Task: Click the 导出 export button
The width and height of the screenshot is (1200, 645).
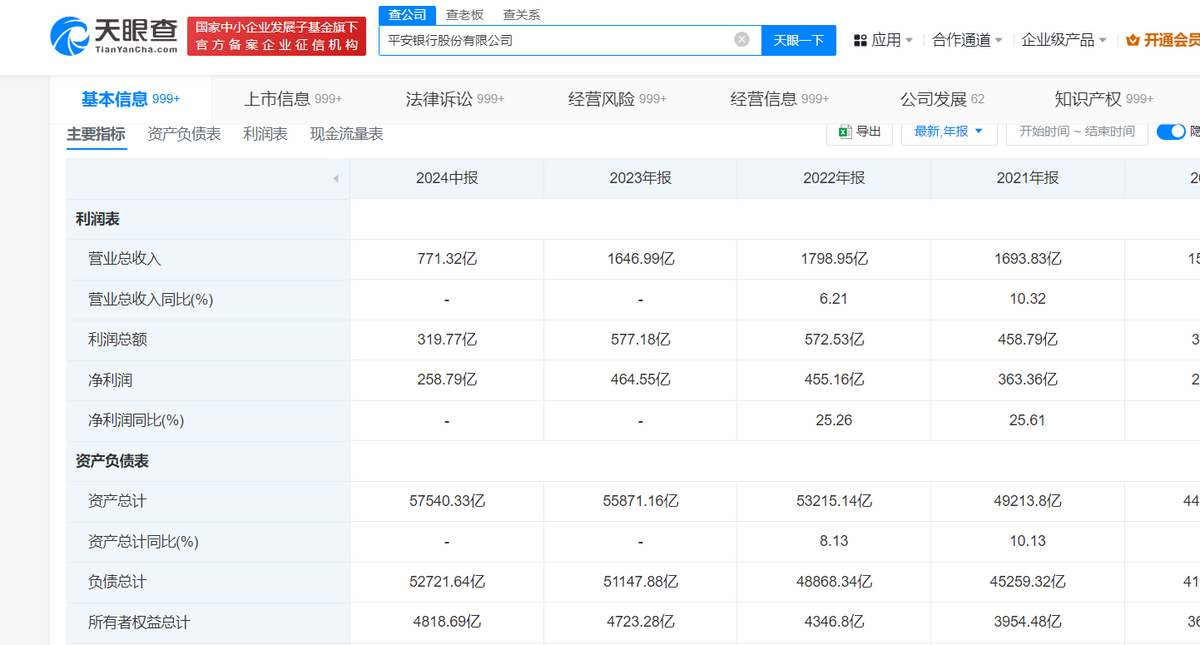Action: [860, 131]
